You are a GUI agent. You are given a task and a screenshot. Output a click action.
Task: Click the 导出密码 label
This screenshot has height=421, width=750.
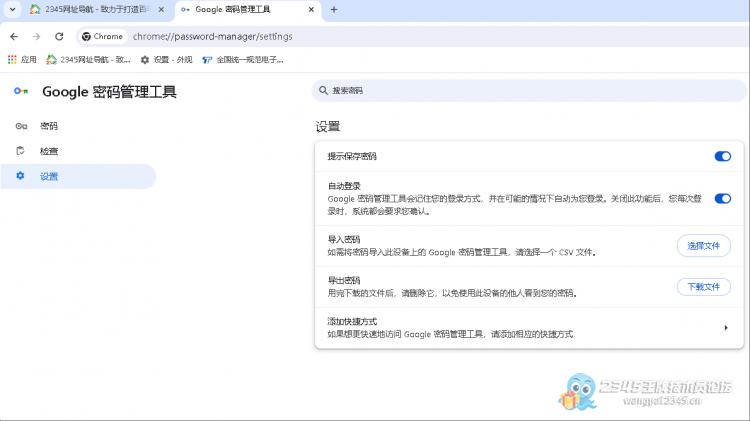point(344,280)
